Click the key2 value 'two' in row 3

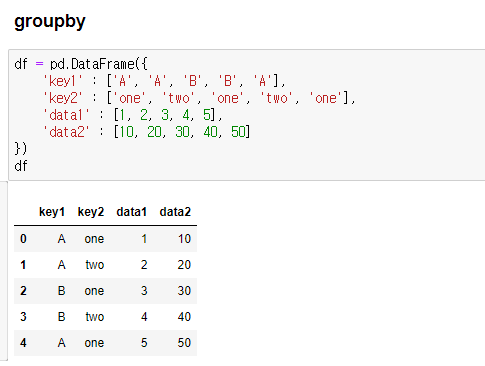point(95,317)
